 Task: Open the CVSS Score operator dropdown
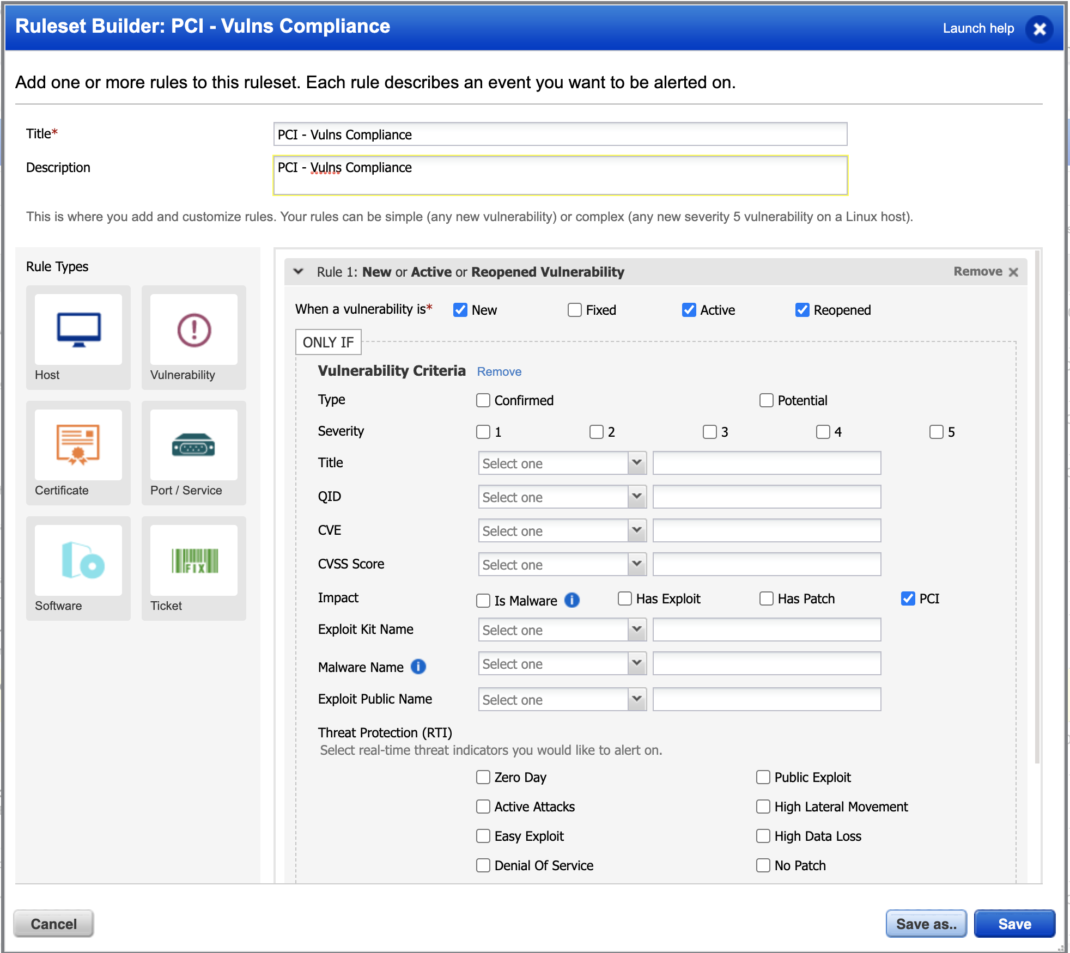click(x=562, y=565)
